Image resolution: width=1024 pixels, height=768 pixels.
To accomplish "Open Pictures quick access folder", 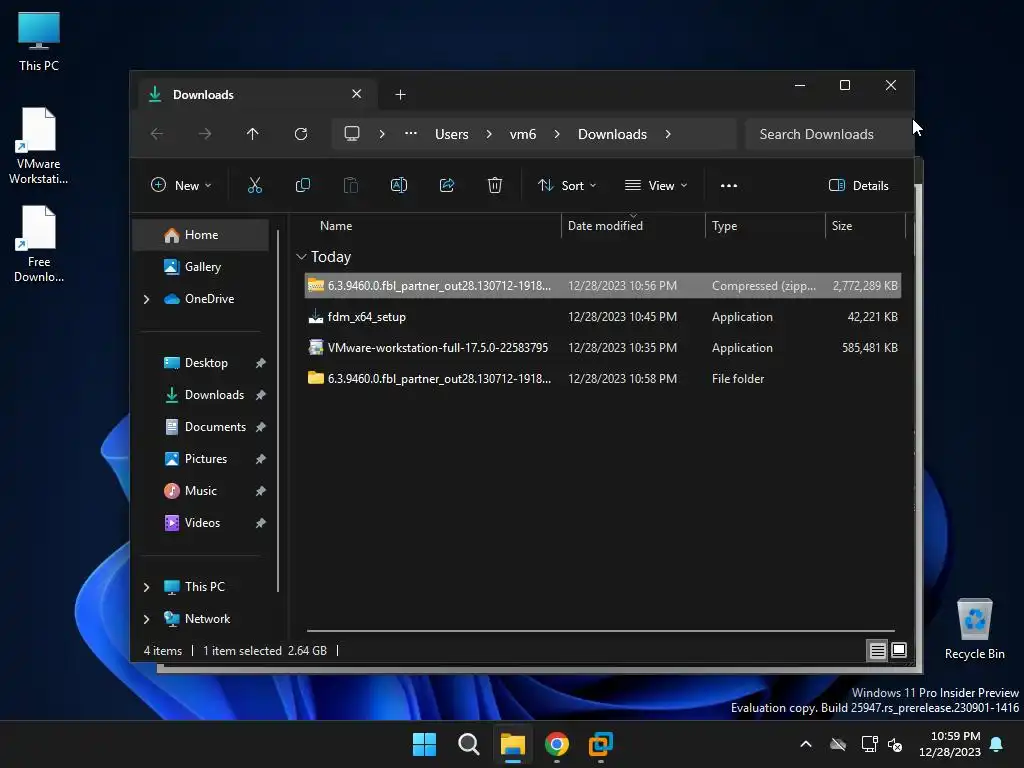I will pyautogui.click(x=206, y=459).
